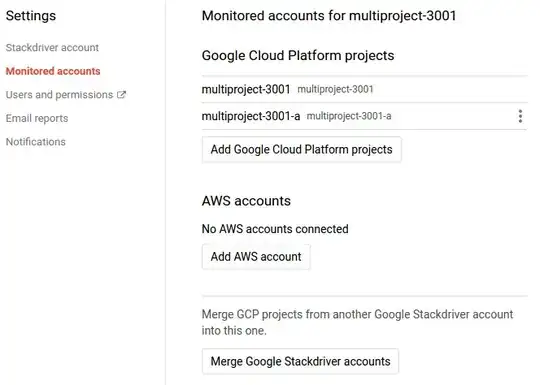
Task: Open the Notifications settings section
Action: click(x=36, y=142)
